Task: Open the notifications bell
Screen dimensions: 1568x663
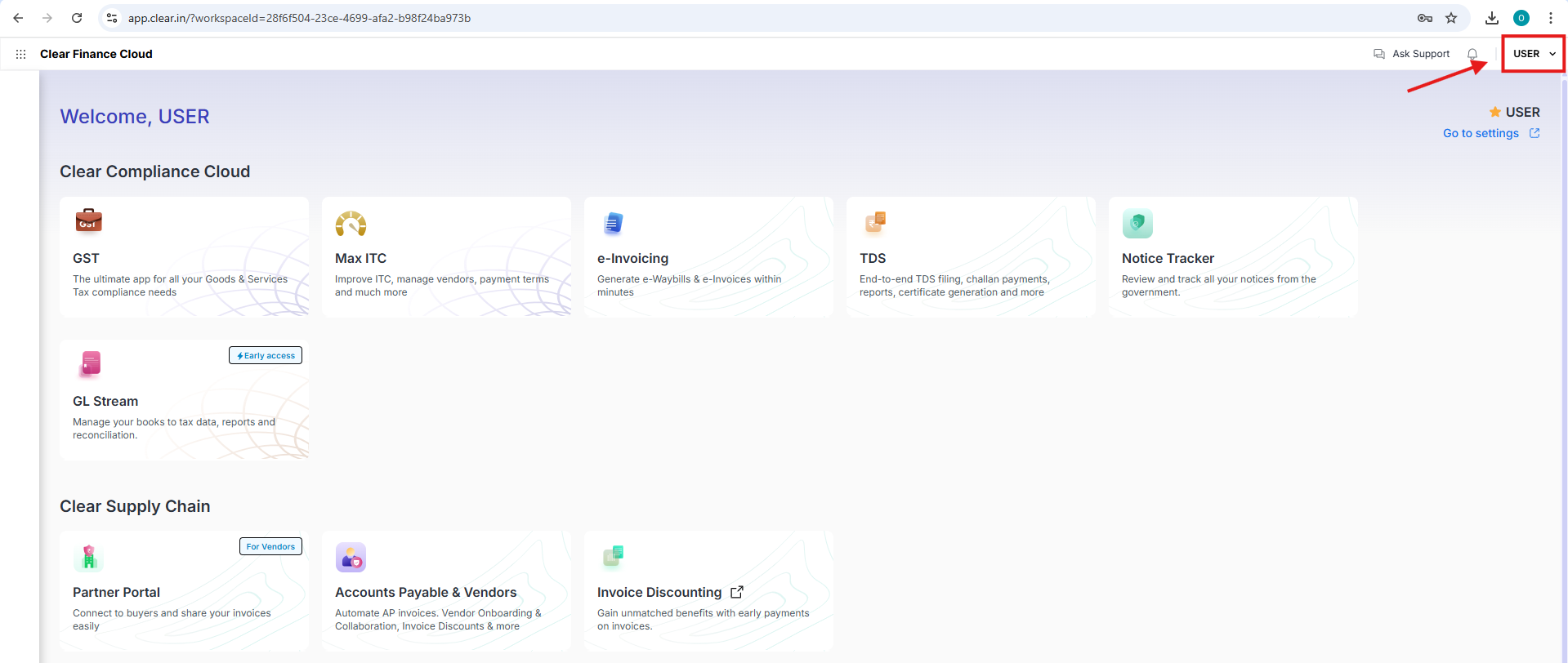Action: (1472, 54)
